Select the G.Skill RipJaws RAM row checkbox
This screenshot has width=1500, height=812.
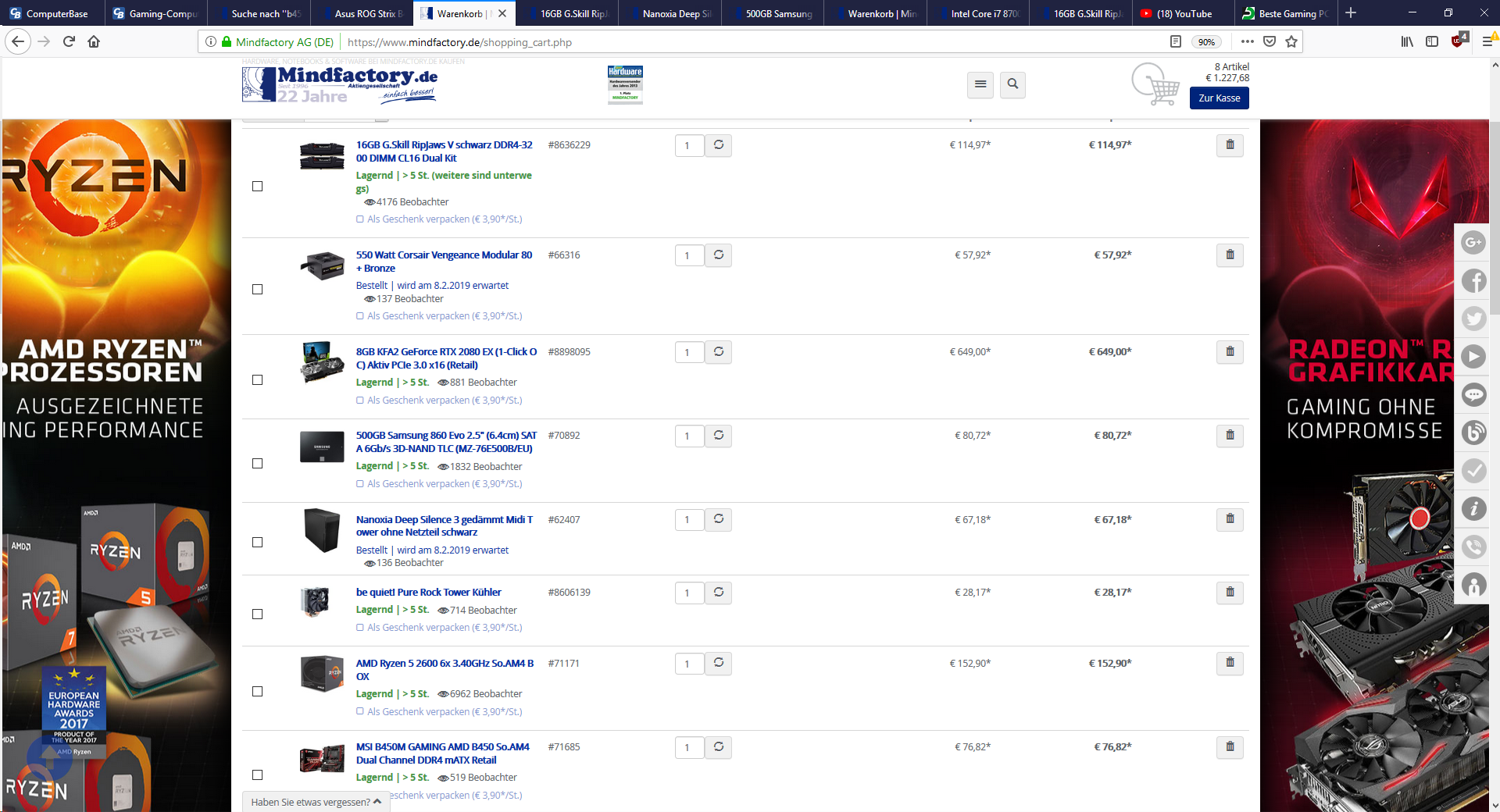point(258,187)
